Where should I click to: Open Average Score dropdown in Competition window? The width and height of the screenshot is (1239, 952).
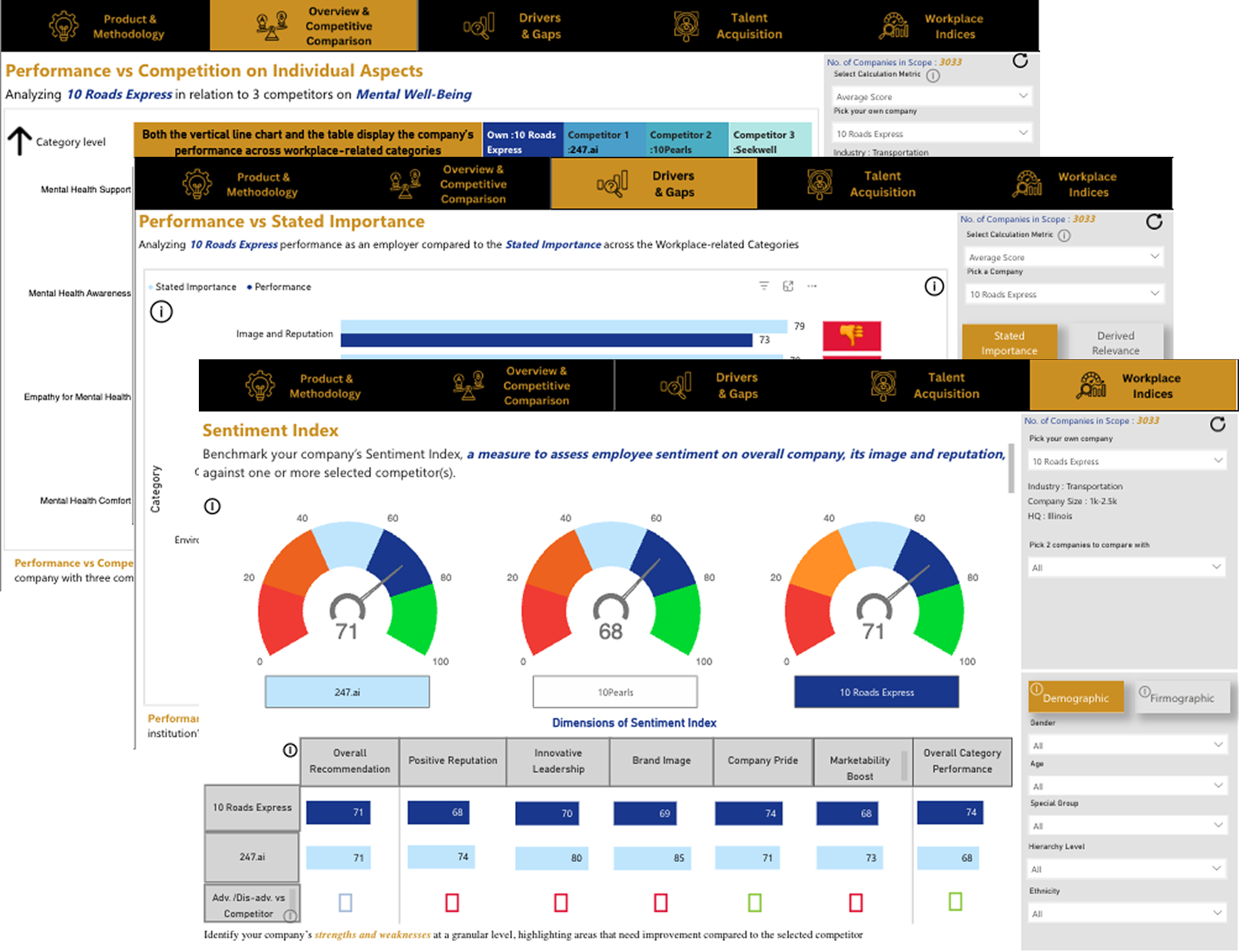pos(931,96)
